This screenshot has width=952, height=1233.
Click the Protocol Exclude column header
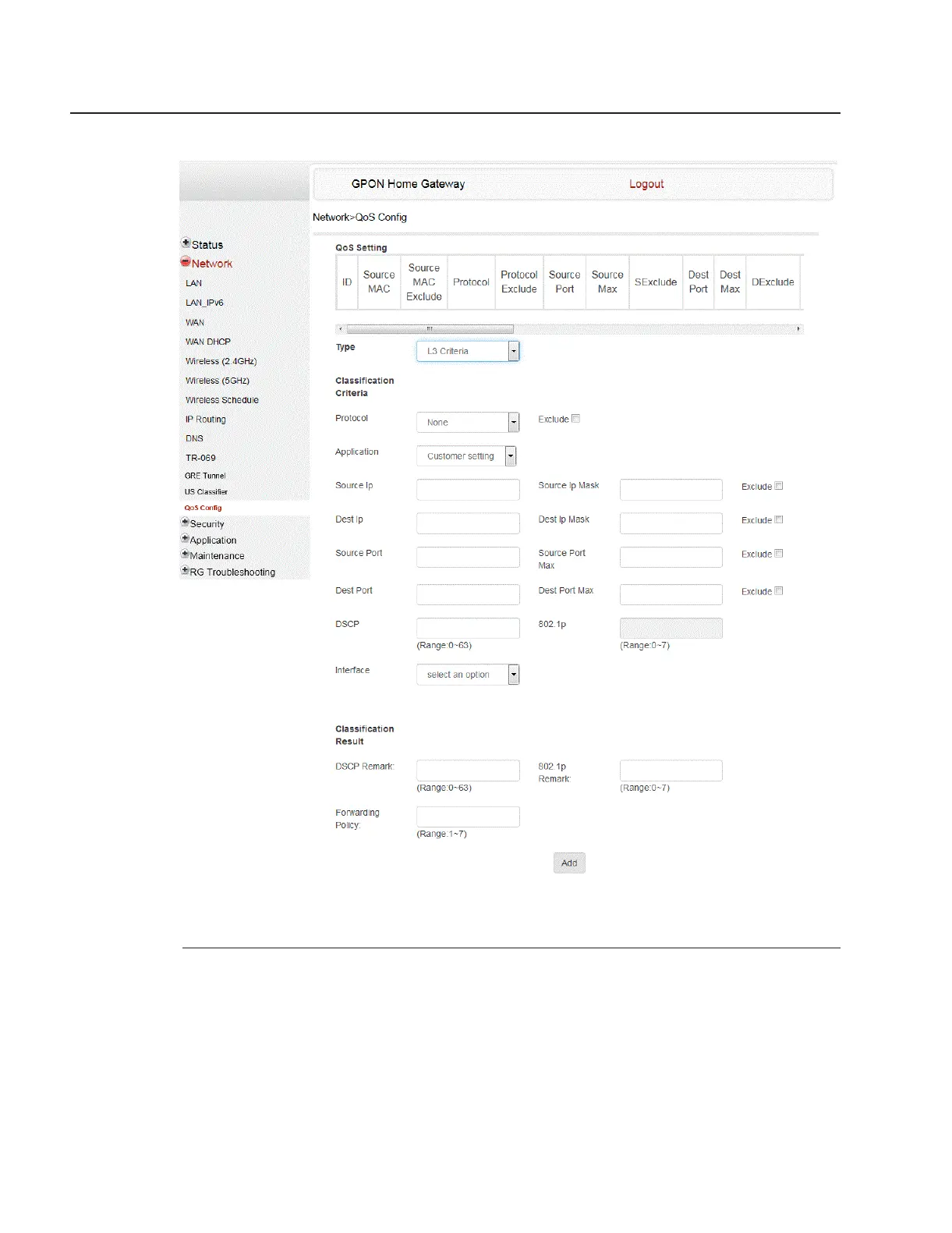pyautogui.click(x=519, y=282)
